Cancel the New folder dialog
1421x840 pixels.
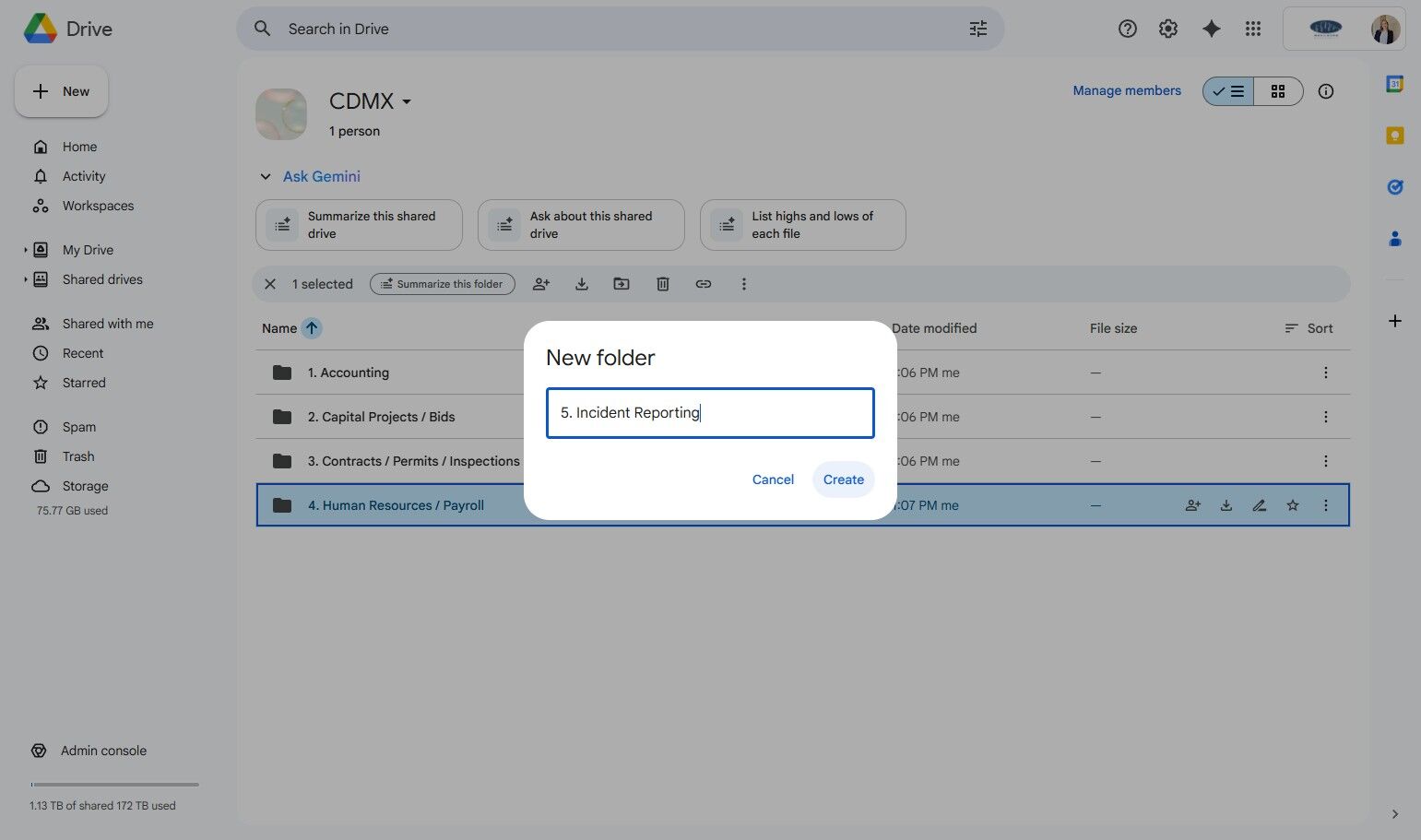773,479
